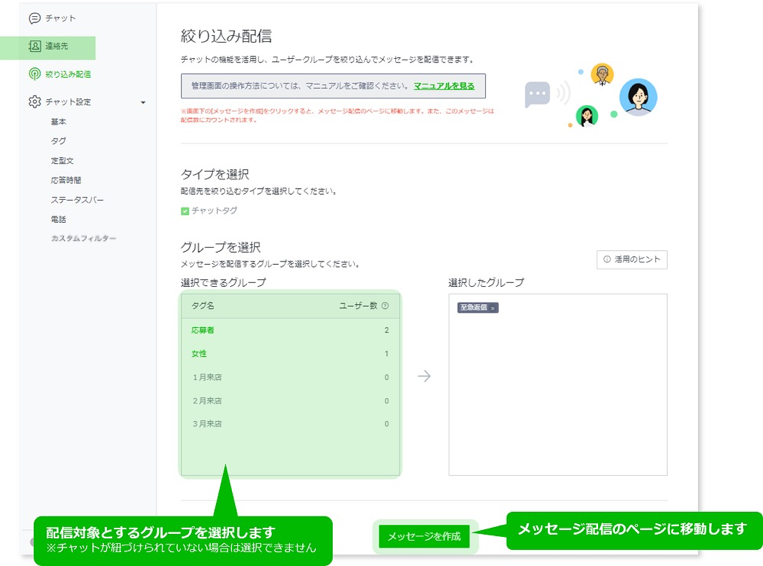Open the チャット section icon in sidebar
The height and width of the screenshot is (566, 763).
pyautogui.click(x=35, y=18)
